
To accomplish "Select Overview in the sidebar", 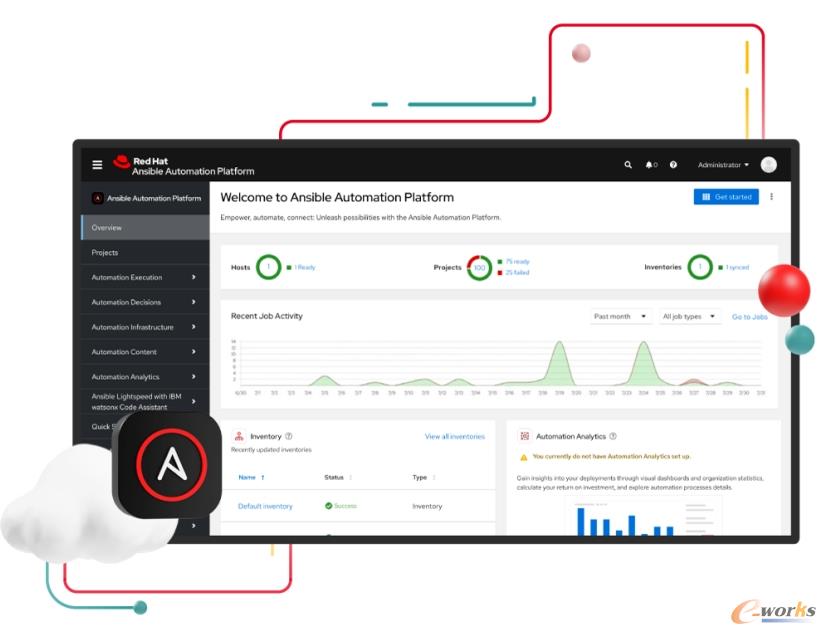I will point(145,227).
